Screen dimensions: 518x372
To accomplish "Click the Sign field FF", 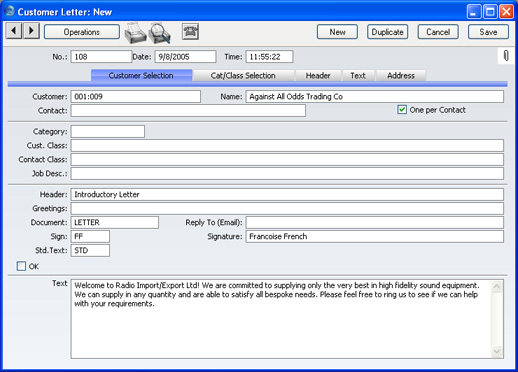I will click(90, 237).
